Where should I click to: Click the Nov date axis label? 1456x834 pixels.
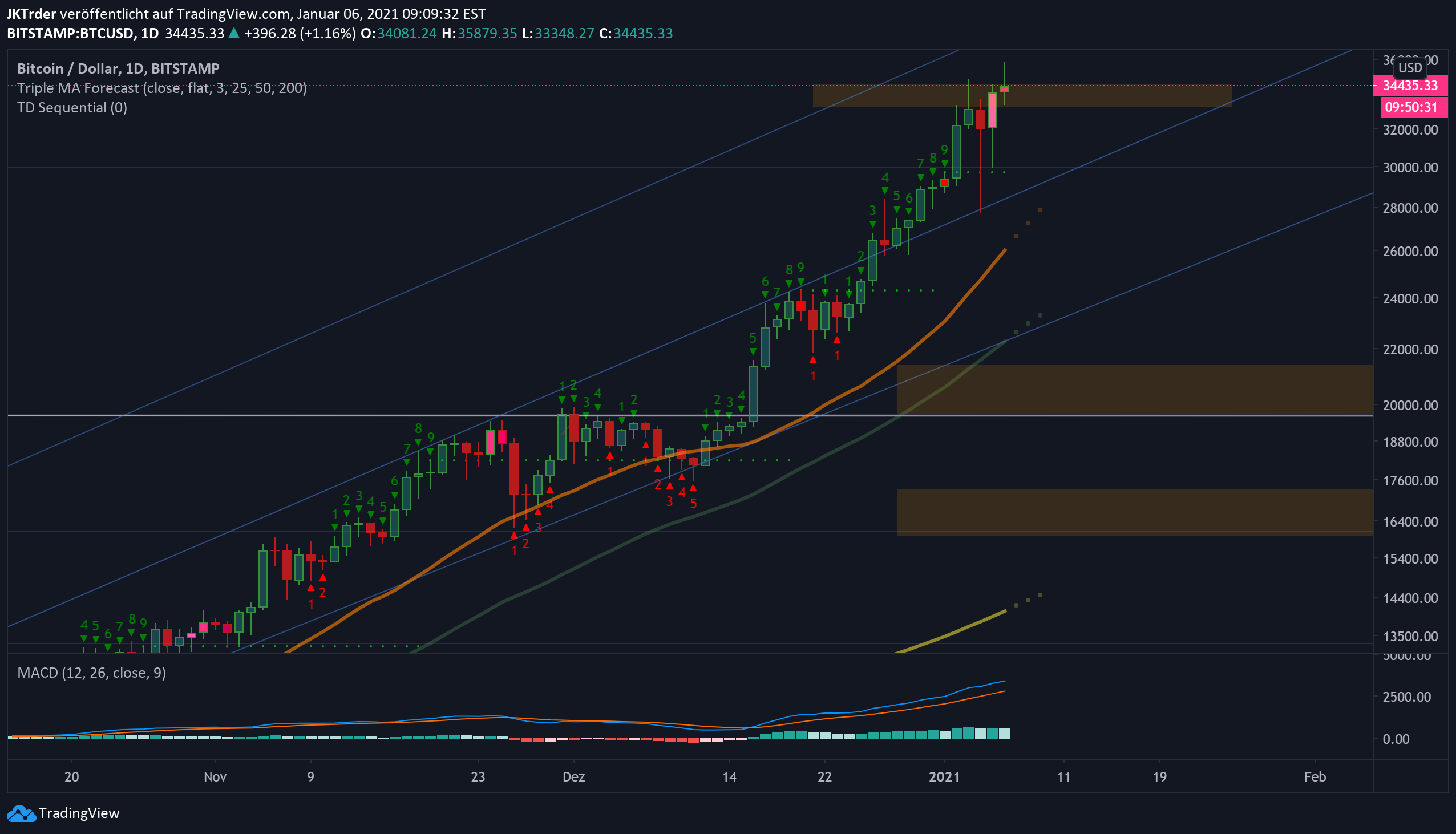pos(215,777)
